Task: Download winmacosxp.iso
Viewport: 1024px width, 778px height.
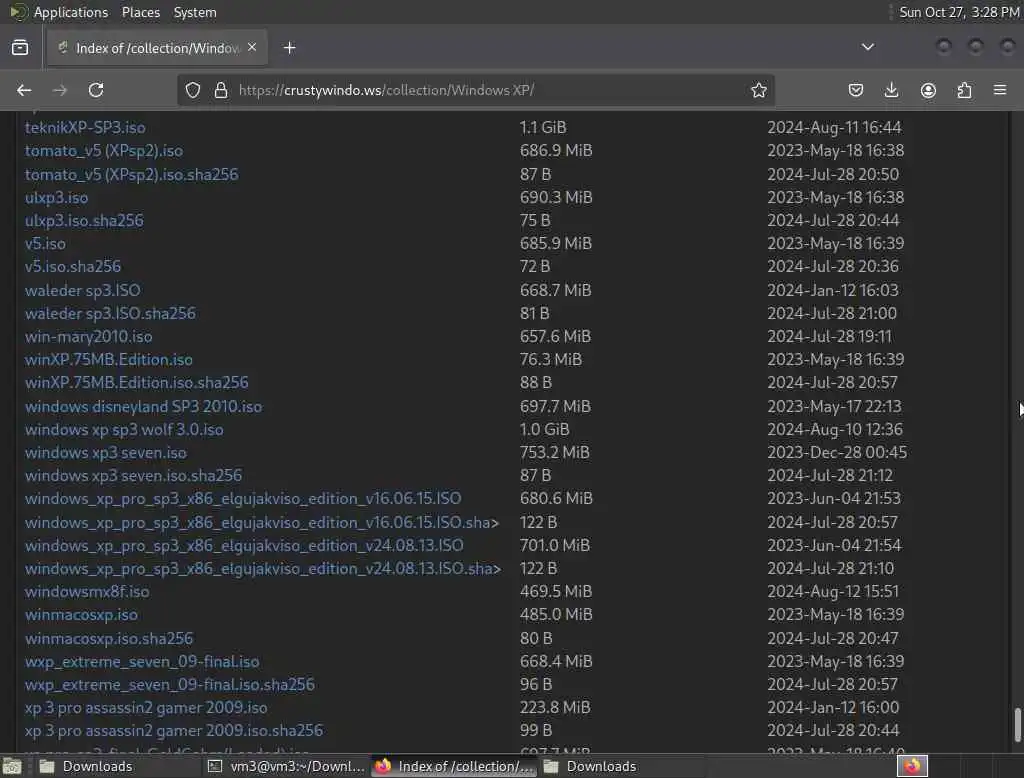Action: (x=81, y=615)
